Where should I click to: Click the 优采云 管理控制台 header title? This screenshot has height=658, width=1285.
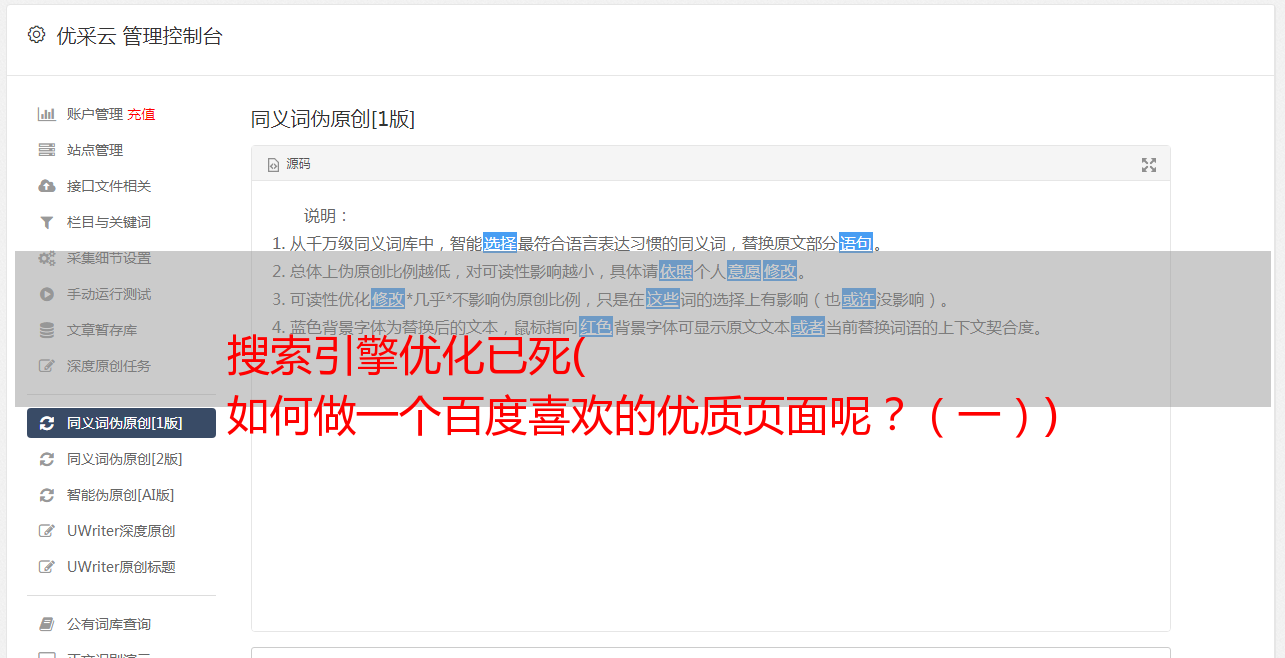click(139, 36)
